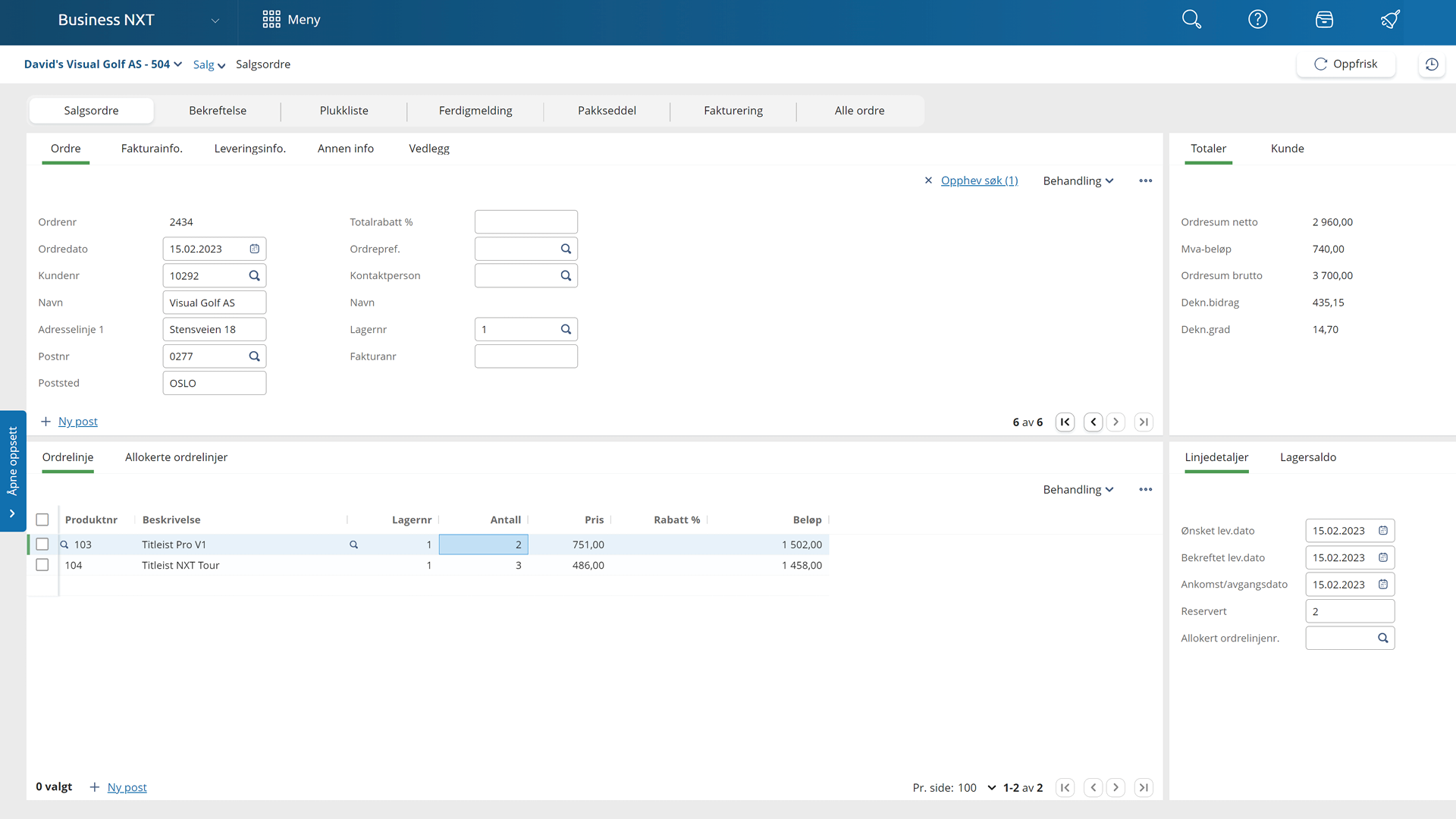Click lookup magnifier in Kundenr field
Screen dimensions: 1456x819
(x=255, y=276)
